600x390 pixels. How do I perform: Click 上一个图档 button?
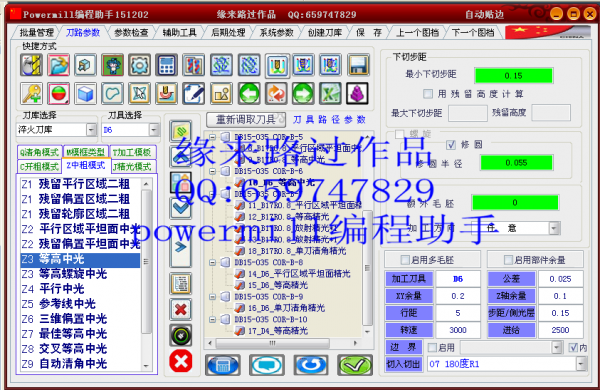click(x=417, y=33)
